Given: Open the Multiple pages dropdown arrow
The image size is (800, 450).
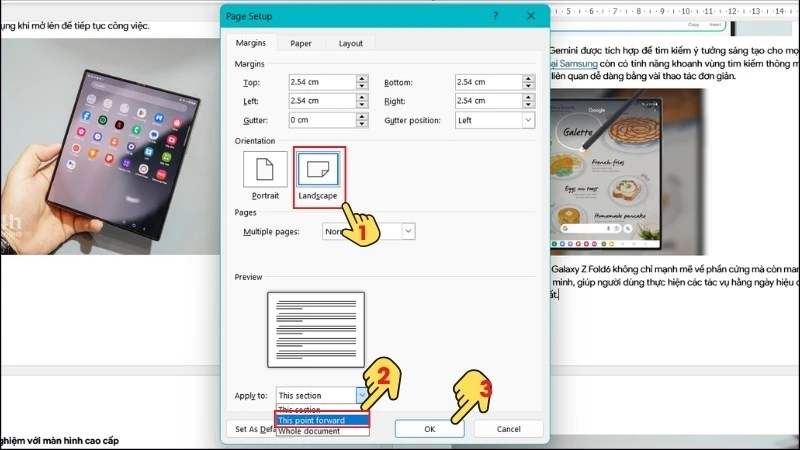Looking at the screenshot, I should (408, 231).
